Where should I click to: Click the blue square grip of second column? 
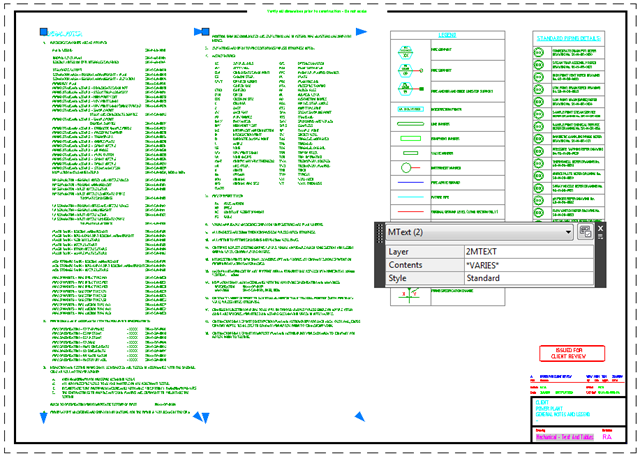coord(204,32)
